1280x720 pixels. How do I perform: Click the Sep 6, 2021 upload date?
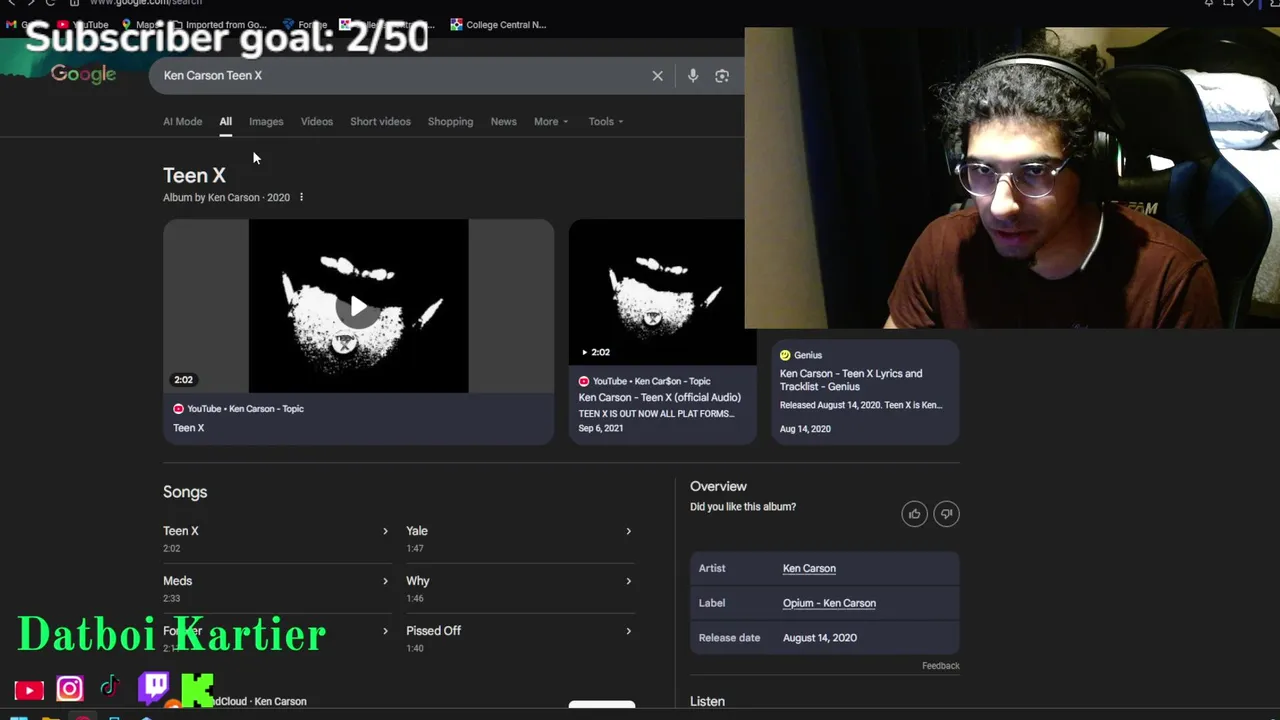pos(601,429)
